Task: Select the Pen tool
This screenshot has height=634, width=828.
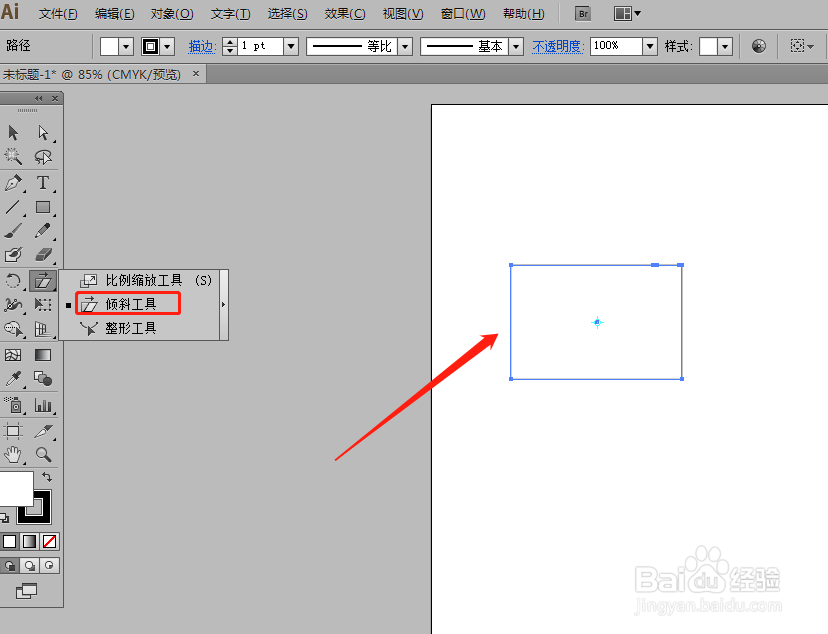Action: coord(13,183)
